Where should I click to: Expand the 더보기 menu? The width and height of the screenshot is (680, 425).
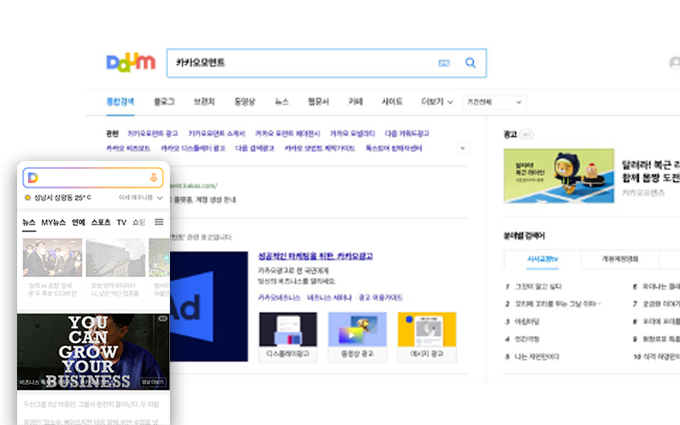[437, 102]
